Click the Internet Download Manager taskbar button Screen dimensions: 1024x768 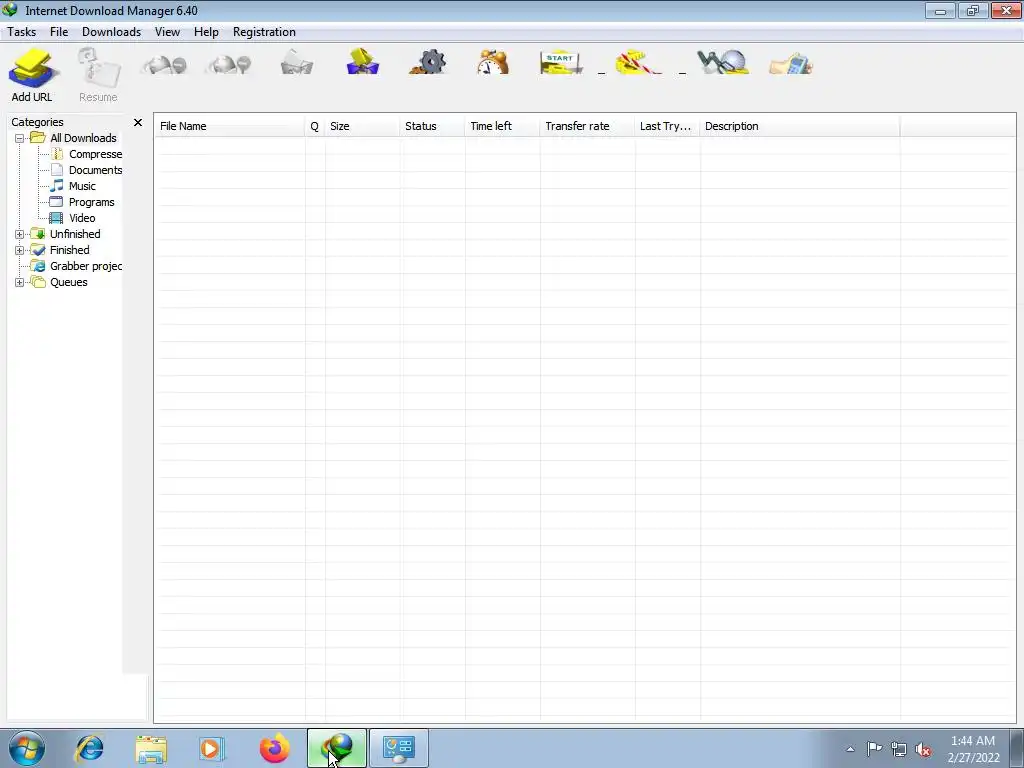(x=337, y=748)
